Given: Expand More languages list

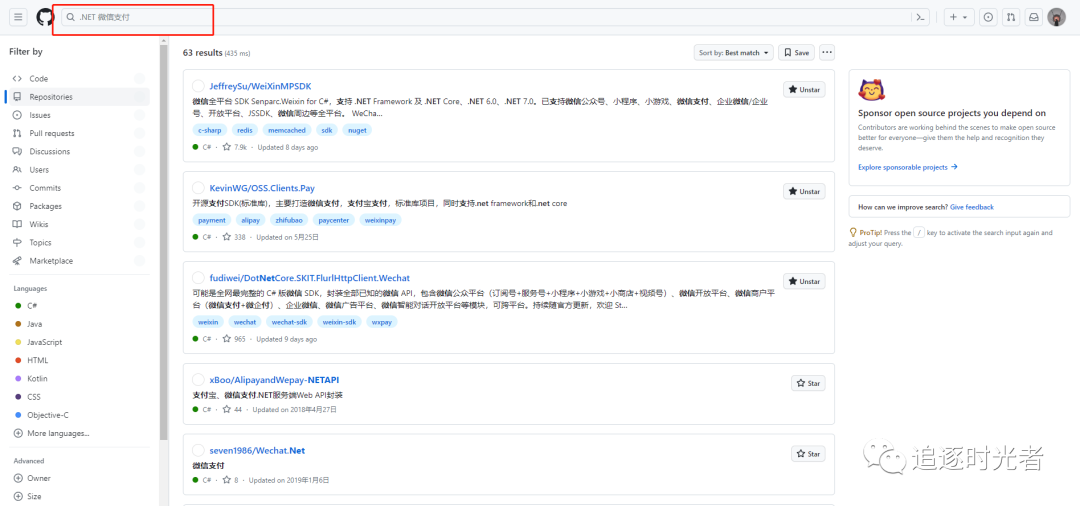Looking at the screenshot, I should tap(52, 433).
